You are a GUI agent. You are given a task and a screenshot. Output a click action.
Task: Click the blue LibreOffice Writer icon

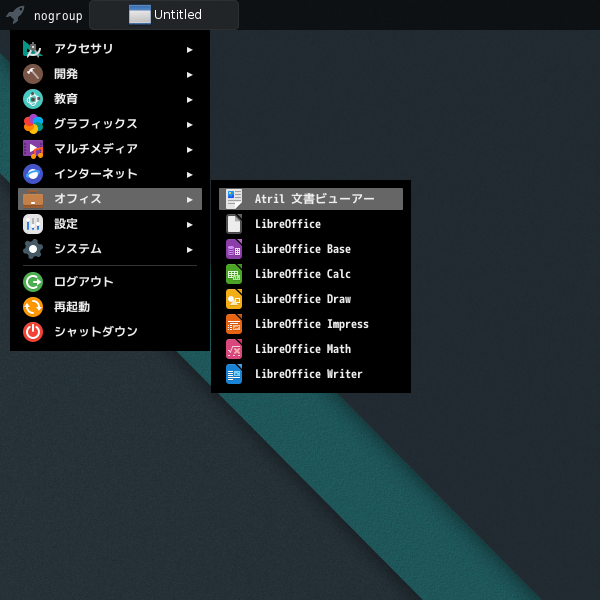point(234,374)
